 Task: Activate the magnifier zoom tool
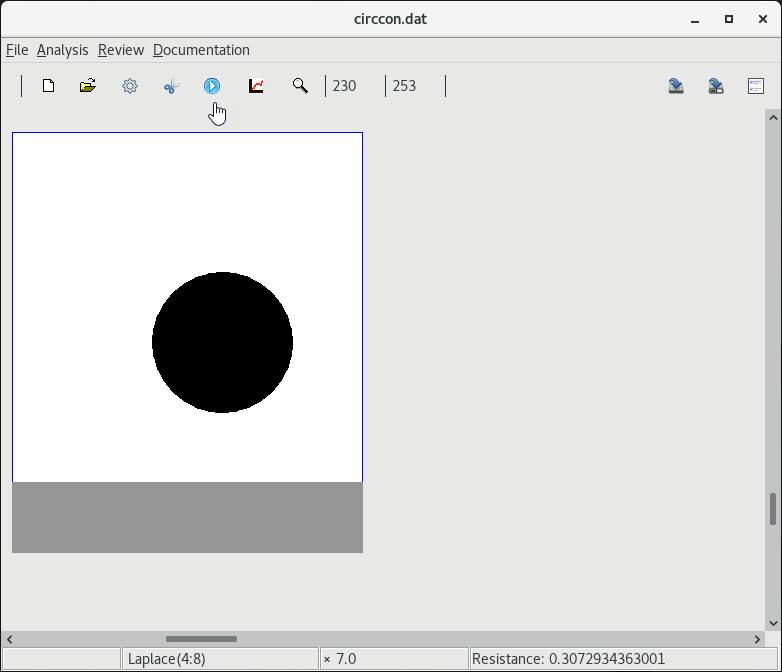pos(300,86)
